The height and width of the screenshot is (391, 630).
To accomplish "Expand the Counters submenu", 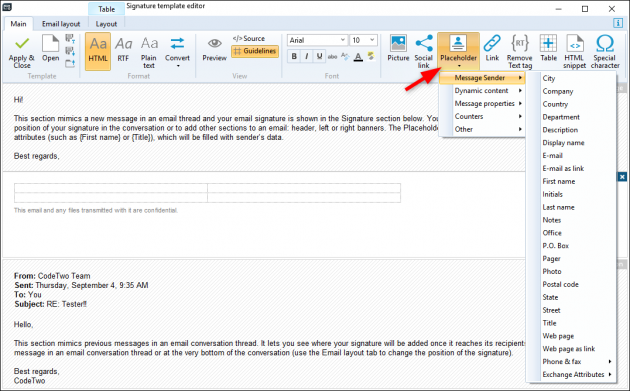I will click(x=483, y=117).
